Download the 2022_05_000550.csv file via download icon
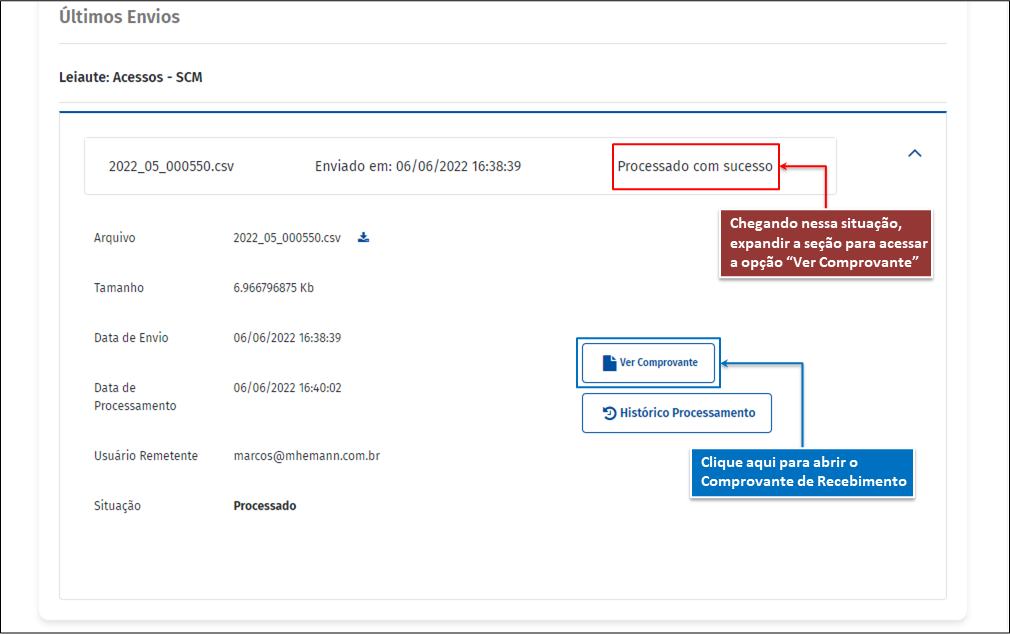Screen dimensions: 1010x634 (364, 238)
